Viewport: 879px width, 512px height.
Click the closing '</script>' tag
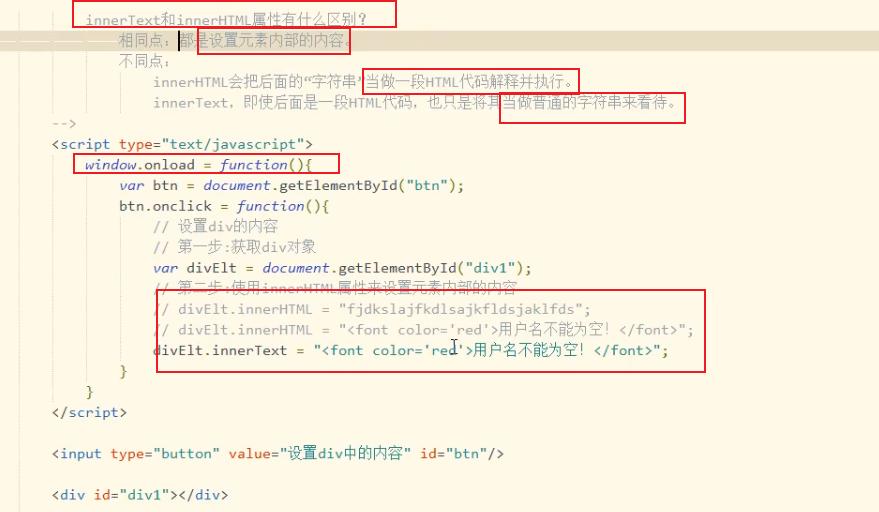89,412
